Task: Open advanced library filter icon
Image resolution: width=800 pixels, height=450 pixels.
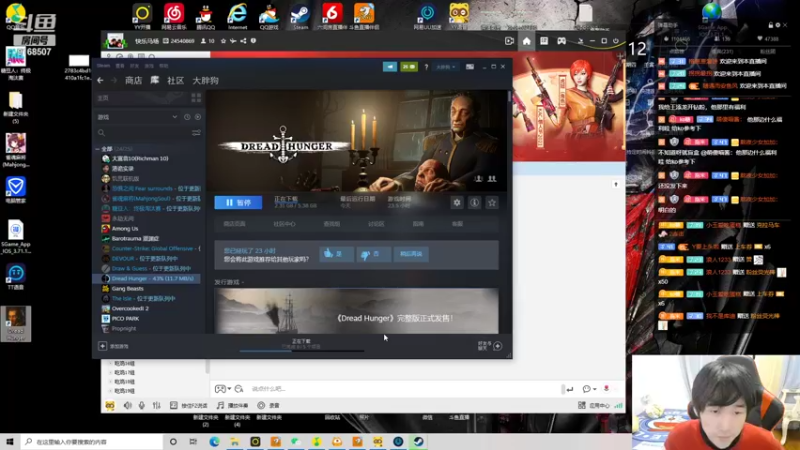Action: coord(196,133)
